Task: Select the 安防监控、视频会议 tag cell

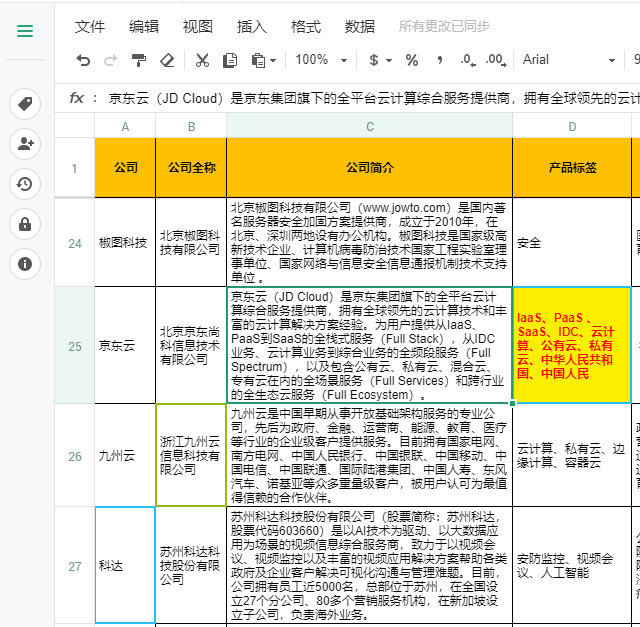Action: click(572, 565)
